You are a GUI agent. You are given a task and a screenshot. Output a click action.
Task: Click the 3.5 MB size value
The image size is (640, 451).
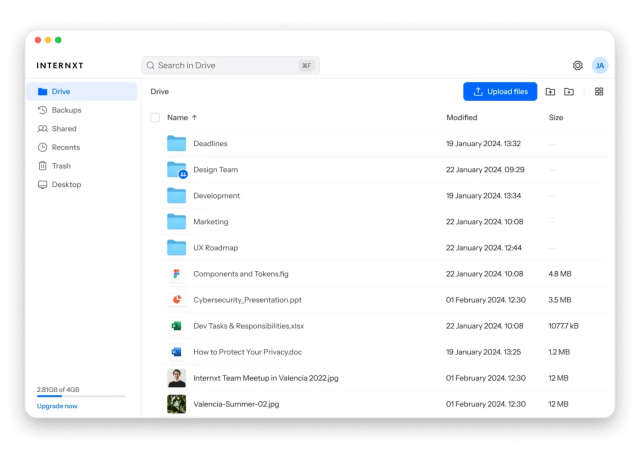pos(560,300)
